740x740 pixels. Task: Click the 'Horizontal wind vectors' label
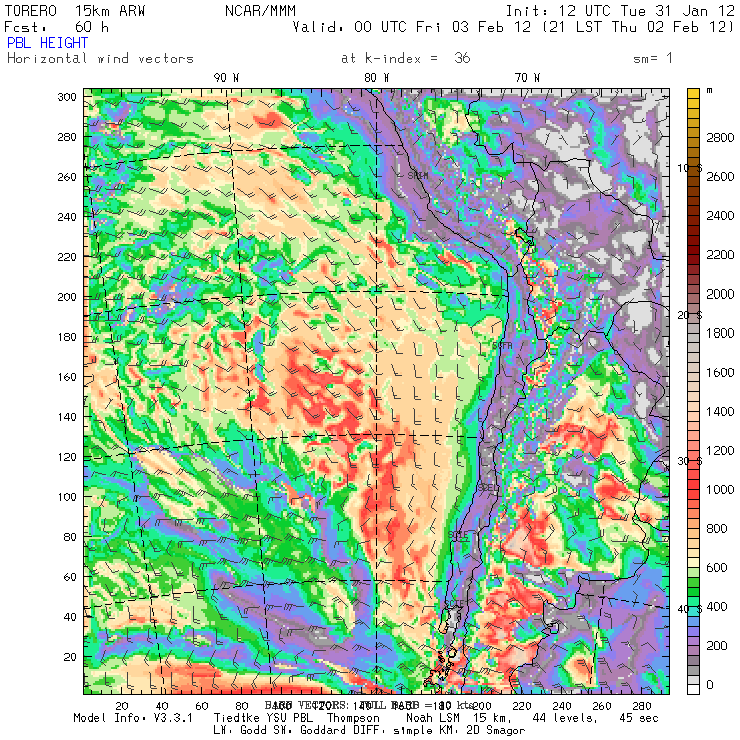click(x=100, y=59)
